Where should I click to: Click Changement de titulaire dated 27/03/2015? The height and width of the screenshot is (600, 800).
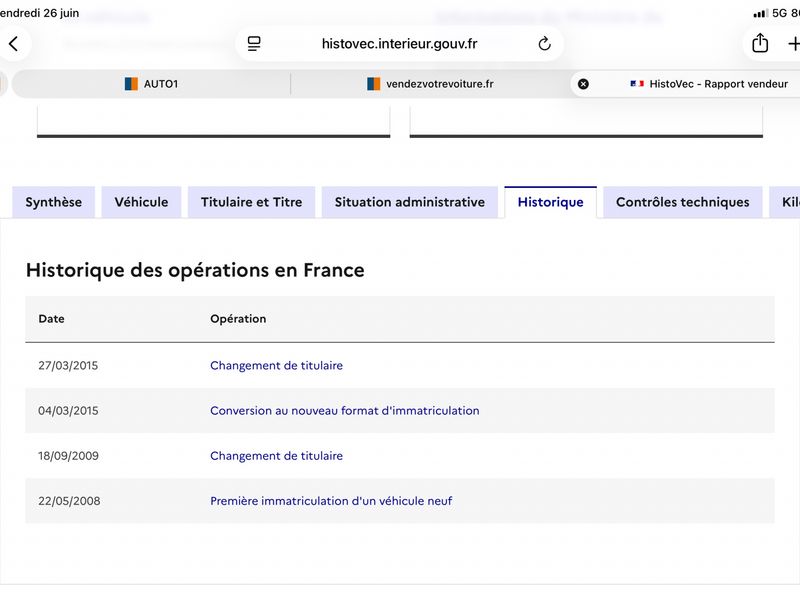tap(277, 365)
